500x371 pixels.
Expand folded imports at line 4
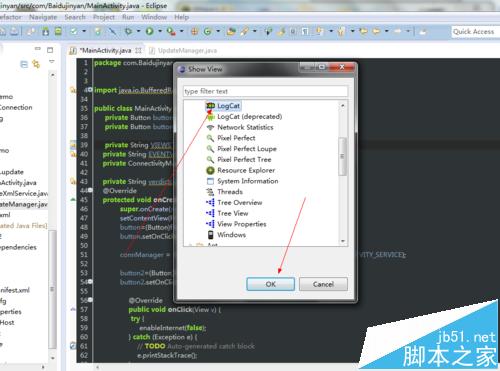(90, 90)
